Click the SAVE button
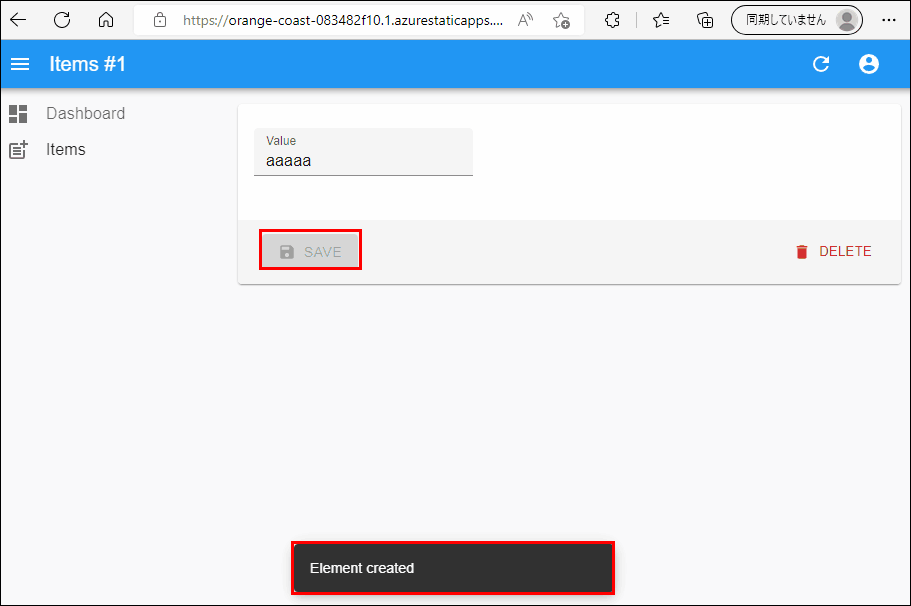The width and height of the screenshot is (911, 606). coord(310,251)
